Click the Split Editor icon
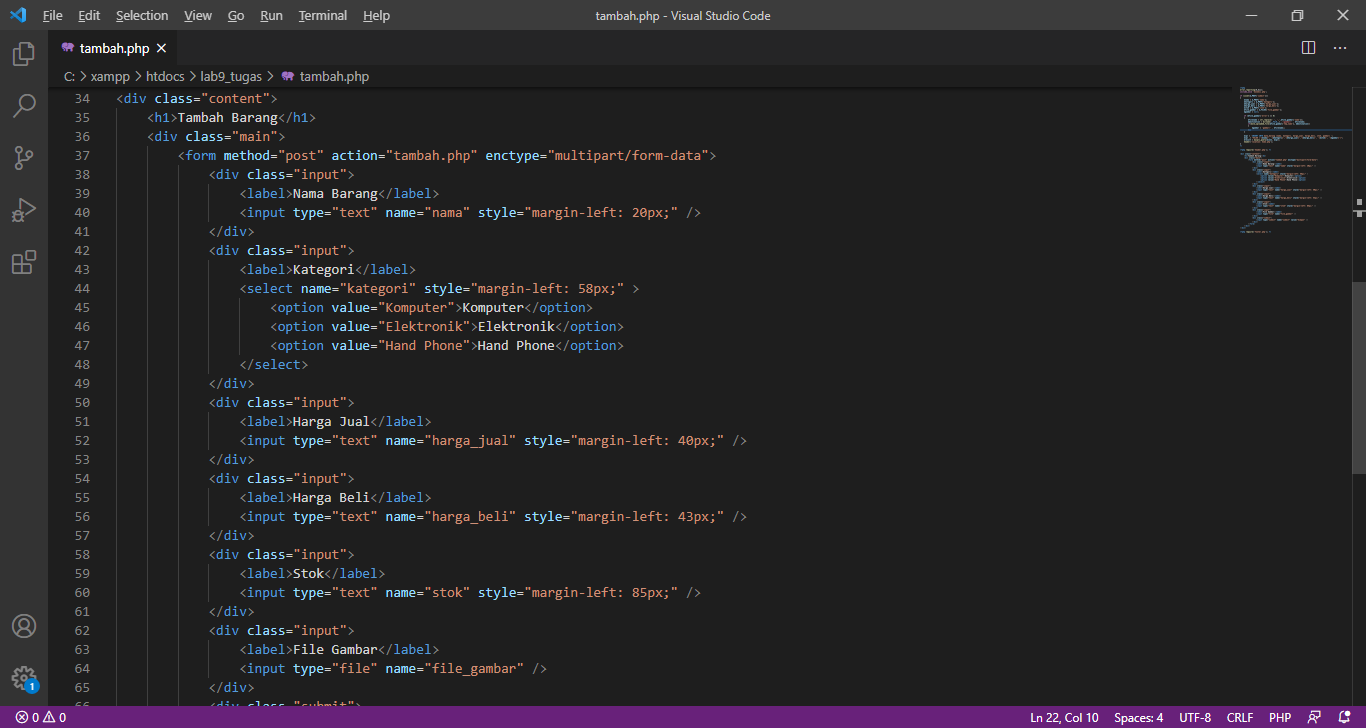Viewport: 1366px width, 728px height. (1307, 47)
